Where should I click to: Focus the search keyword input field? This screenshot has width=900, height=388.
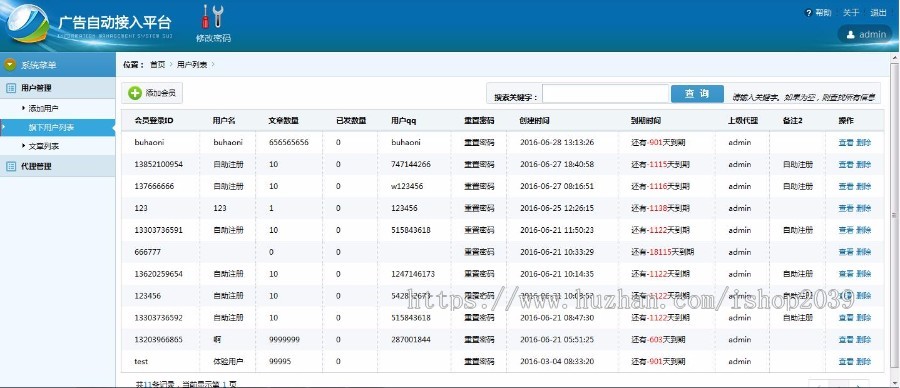click(606, 94)
